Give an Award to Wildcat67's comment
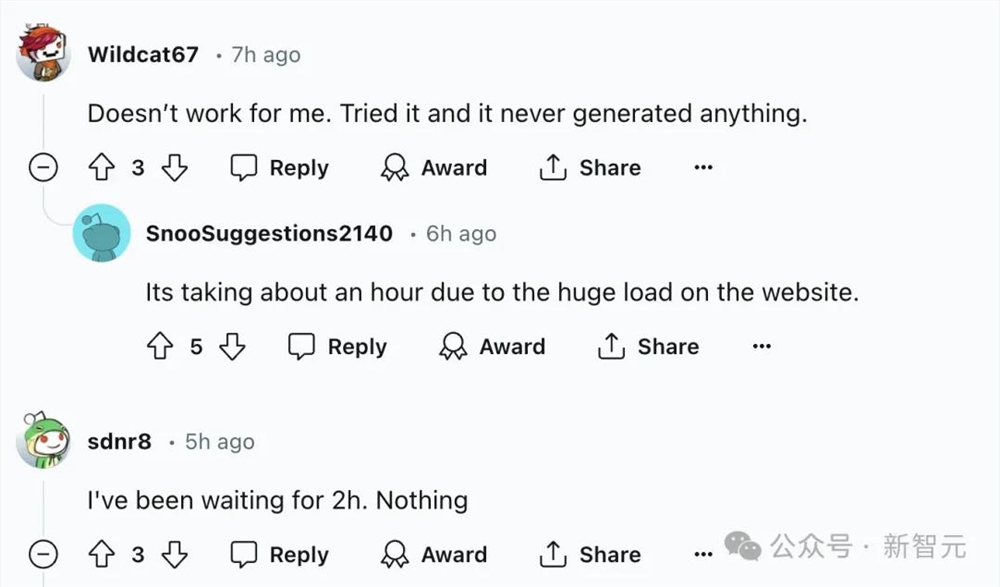Viewport: 1000px width, 587px height. click(434, 168)
